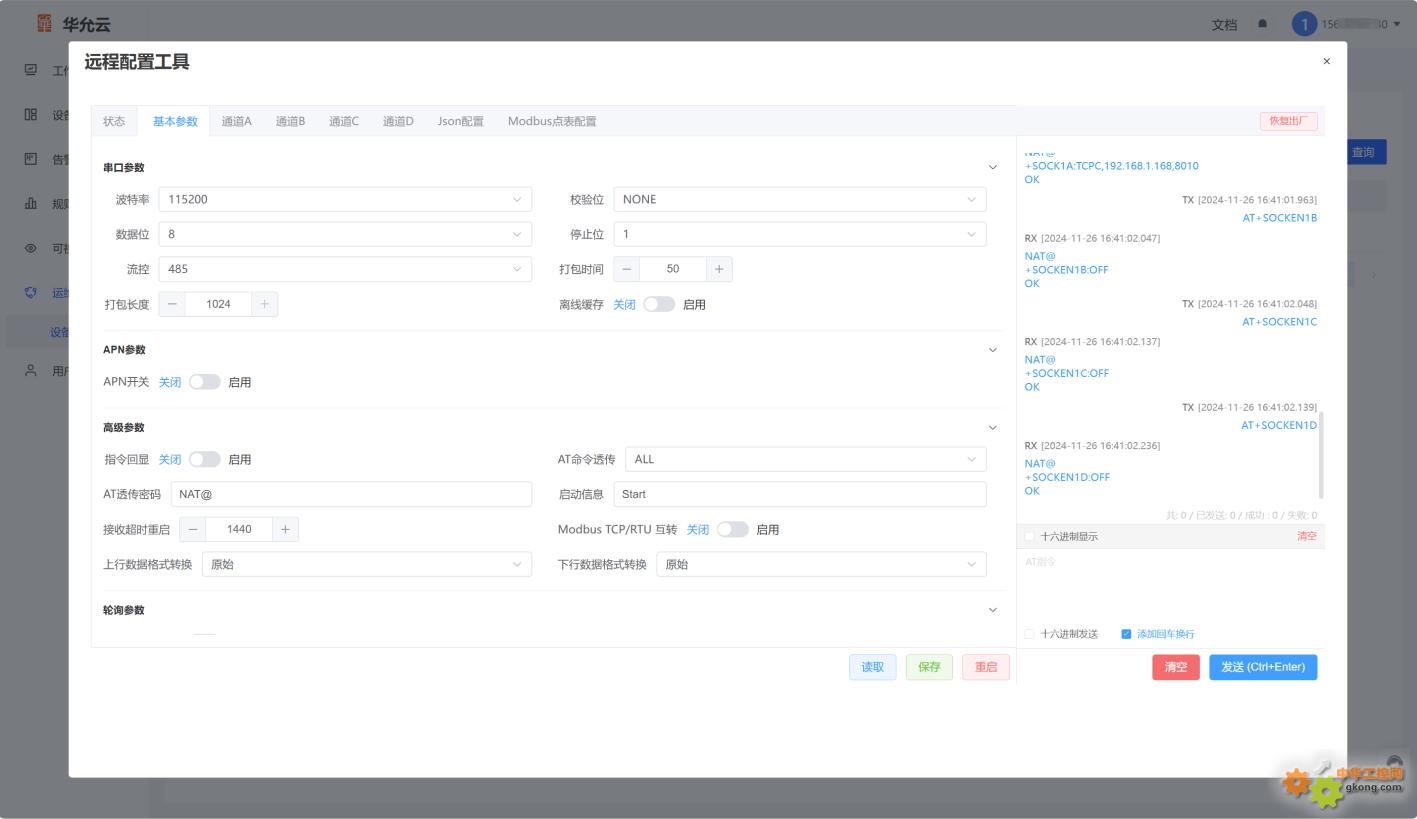Click the plus icon for 接收超时重启
The height and width of the screenshot is (819, 1417).
pyautogui.click(x=285, y=529)
